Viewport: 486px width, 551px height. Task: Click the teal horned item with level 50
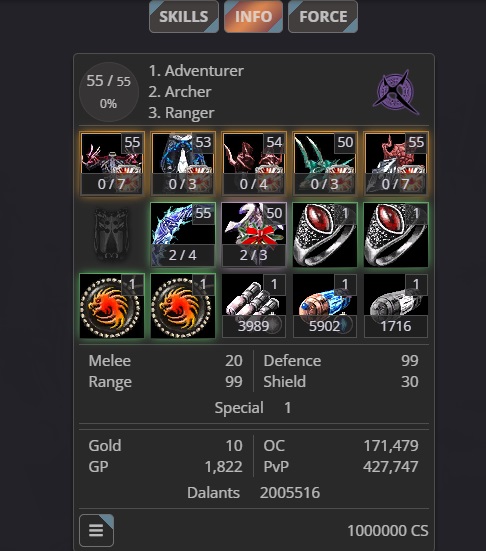click(x=325, y=163)
